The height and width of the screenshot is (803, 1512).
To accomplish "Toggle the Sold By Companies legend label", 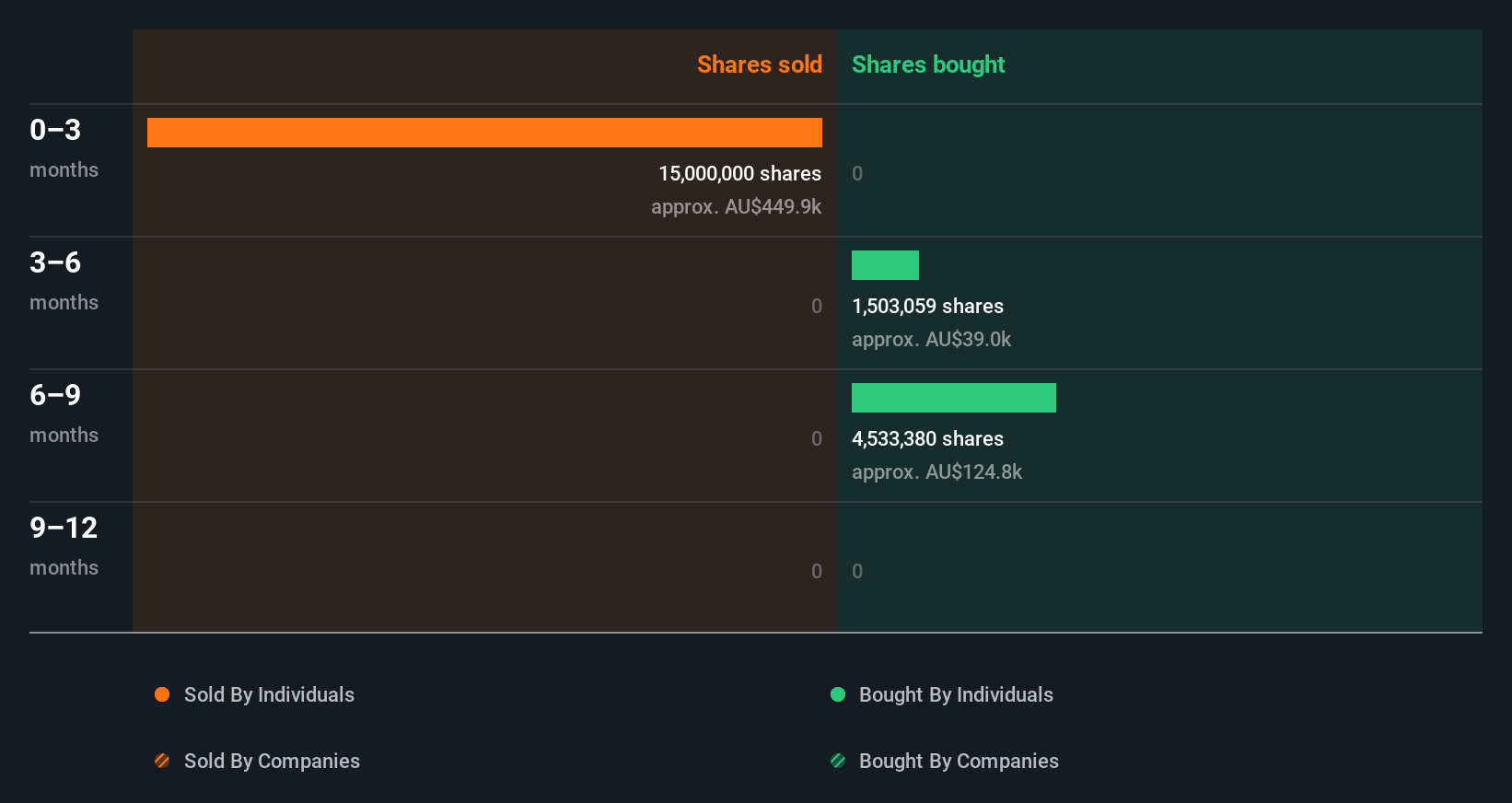I will pyautogui.click(x=272, y=761).
